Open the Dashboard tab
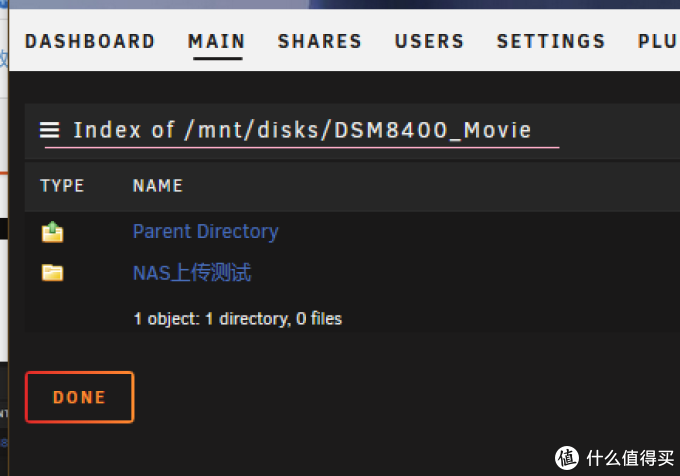The height and width of the screenshot is (476, 680). (x=90, y=42)
